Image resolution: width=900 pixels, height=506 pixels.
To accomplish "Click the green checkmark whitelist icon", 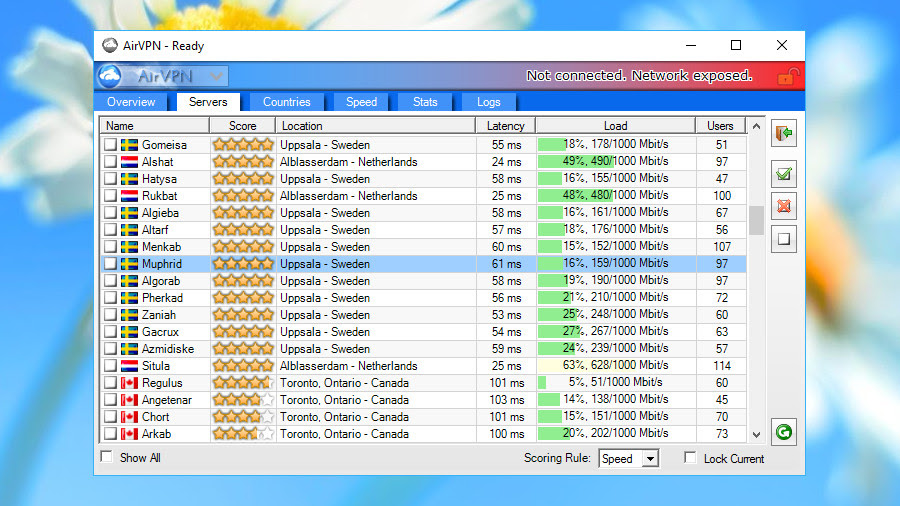I will (x=783, y=174).
